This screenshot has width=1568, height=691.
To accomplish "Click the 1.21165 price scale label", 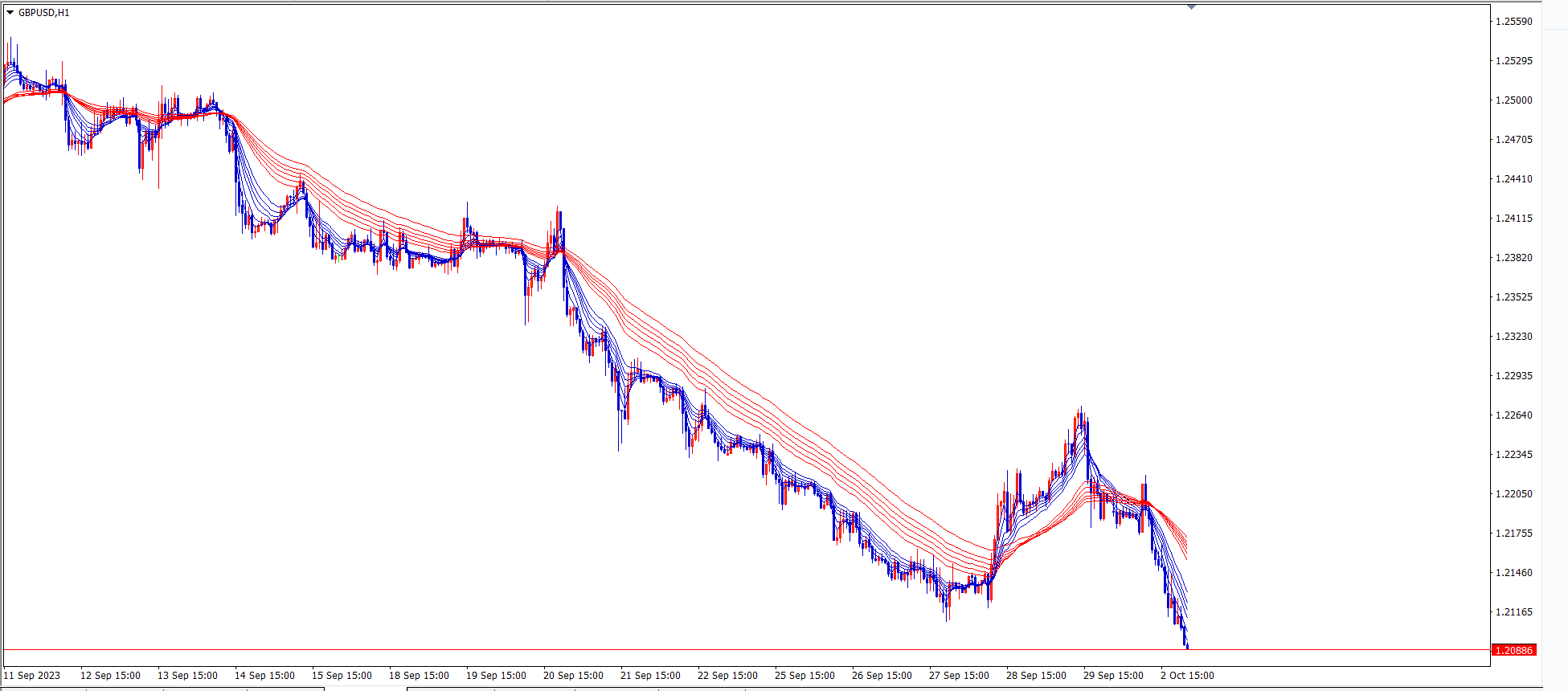I will tap(1513, 612).
